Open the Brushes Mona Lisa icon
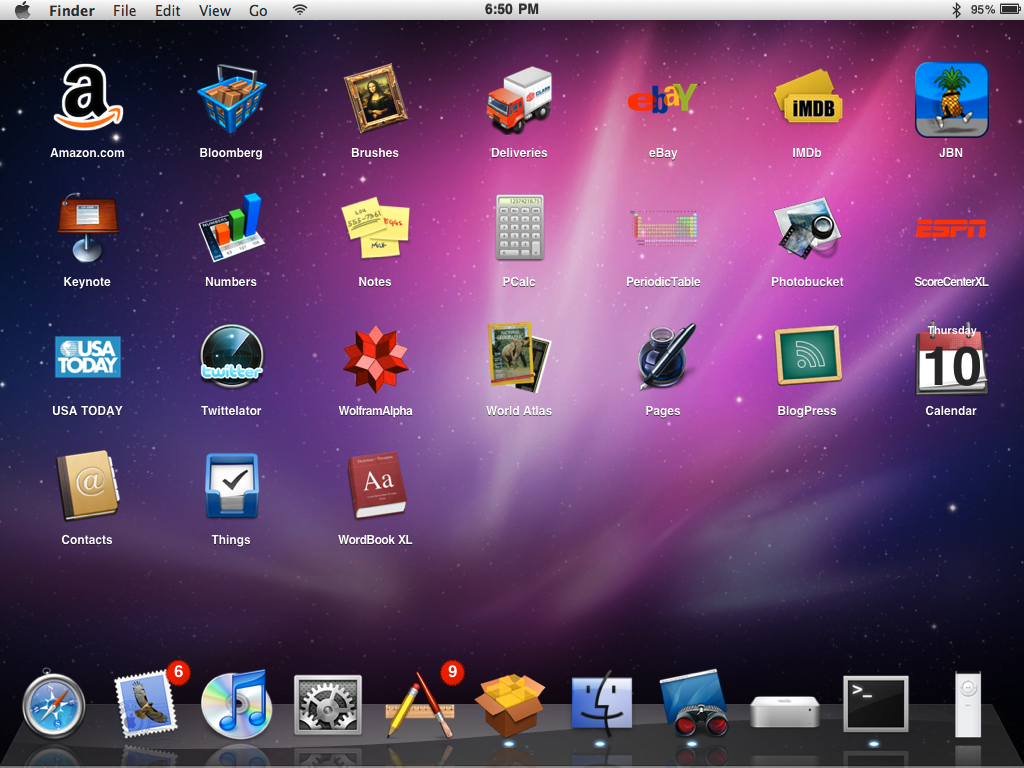 [x=375, y=99]
